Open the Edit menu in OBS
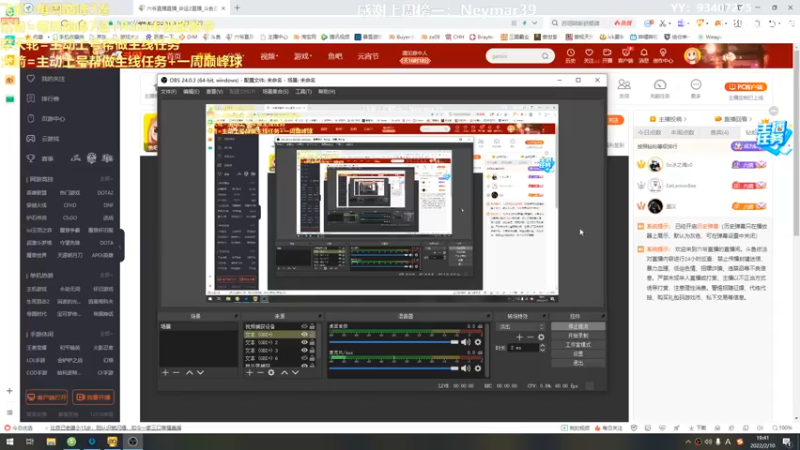Image resolution: width=800 pixels, height=450 pixels. tap(191, 92)
